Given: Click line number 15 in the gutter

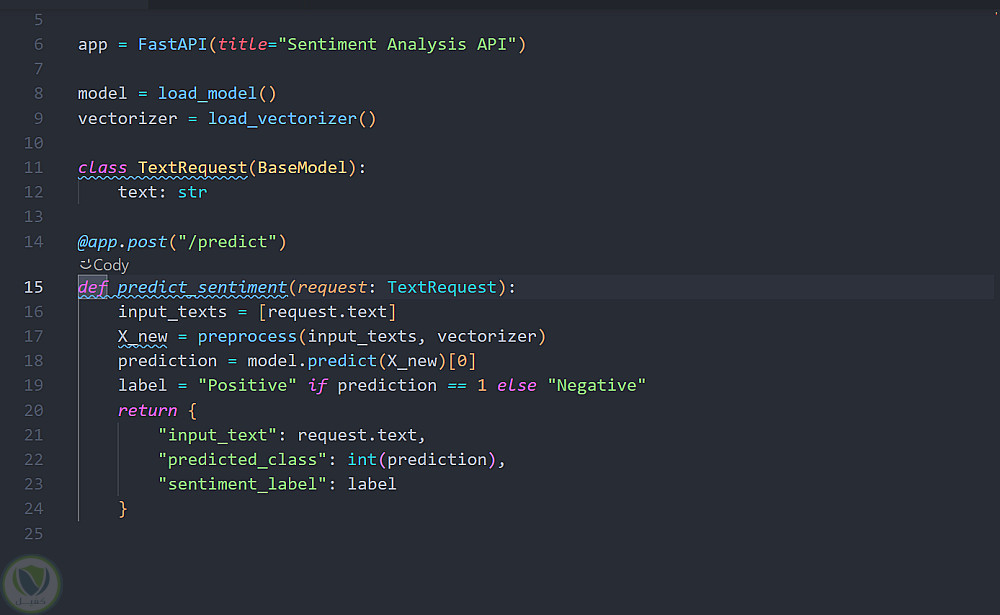Looking at the screenshot, I should [x=33, y=287].
